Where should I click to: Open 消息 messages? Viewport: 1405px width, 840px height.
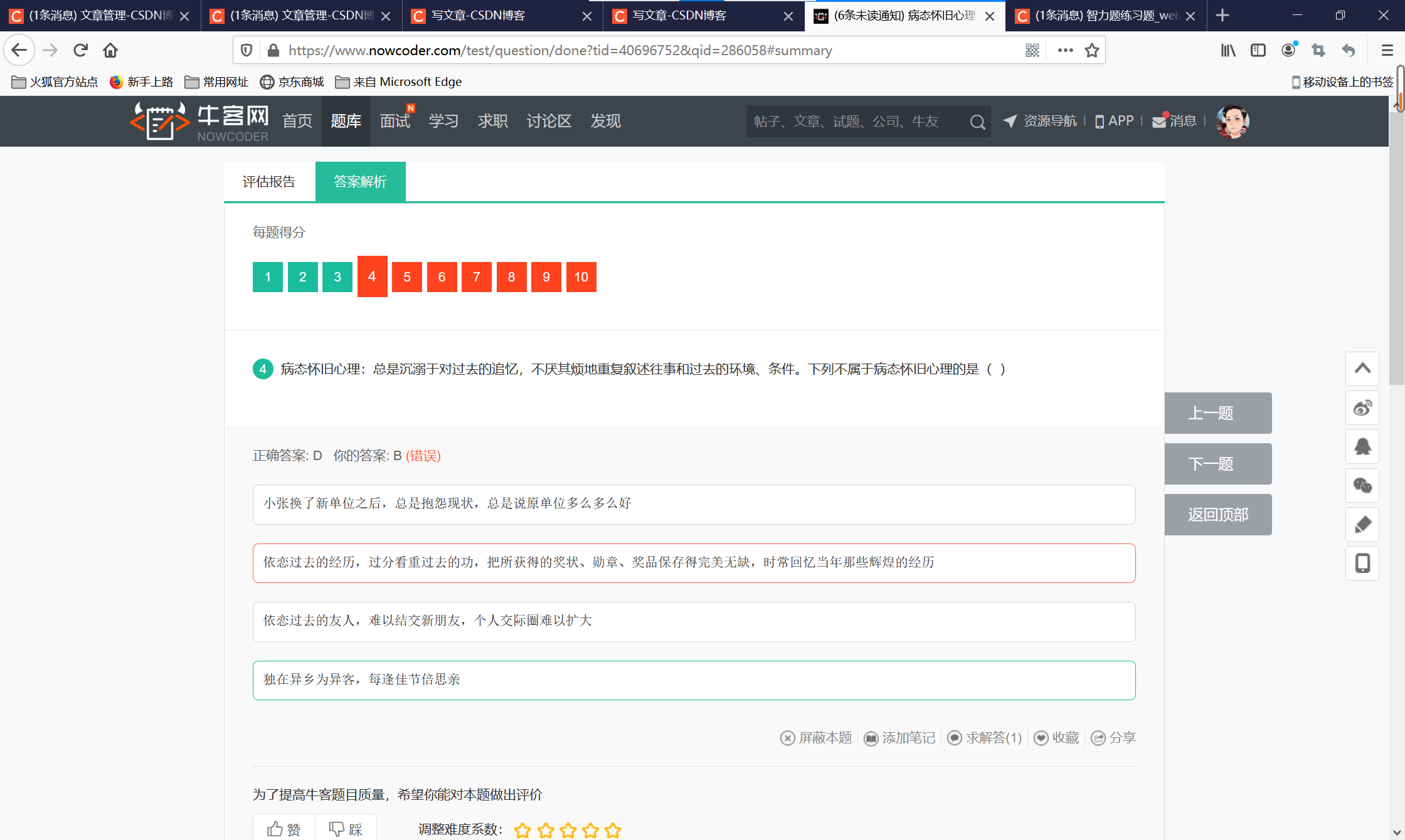[1175, 121]
